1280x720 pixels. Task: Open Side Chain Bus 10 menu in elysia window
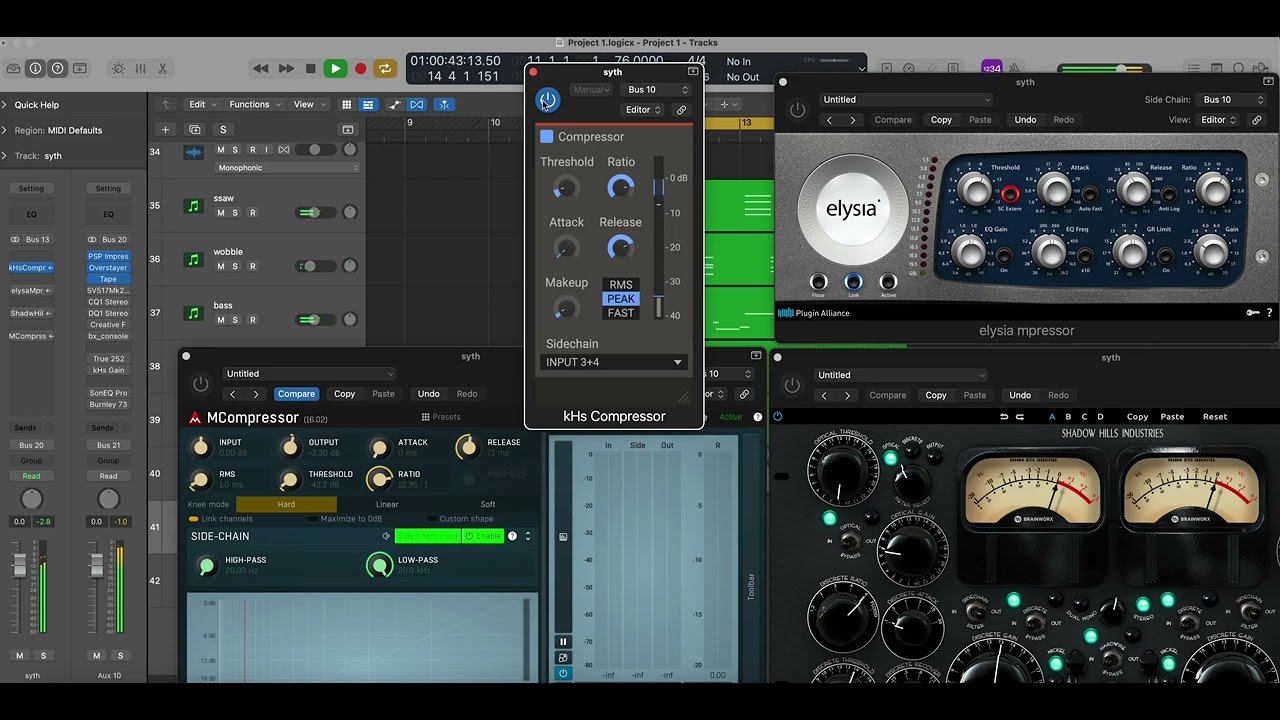(x=1233, y=100)
